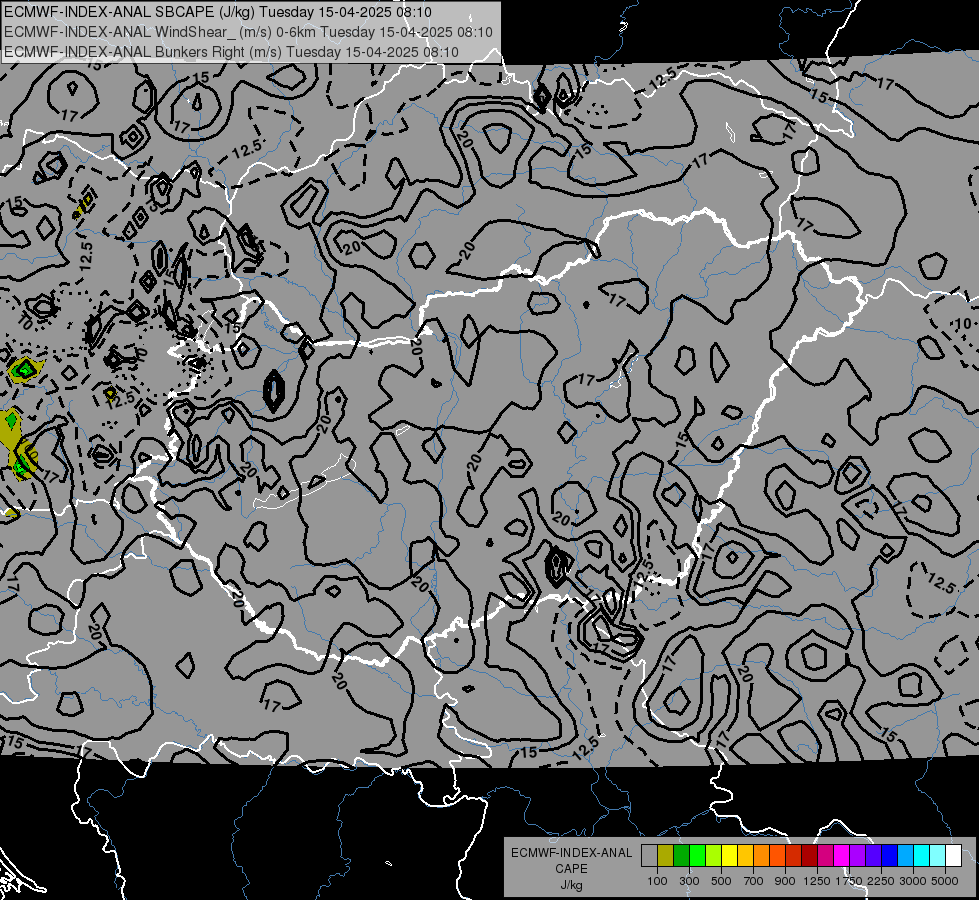Click the legend value 900
Image resolution: width=979 pixels, height=900 pixels.
(x=785, y=881)
